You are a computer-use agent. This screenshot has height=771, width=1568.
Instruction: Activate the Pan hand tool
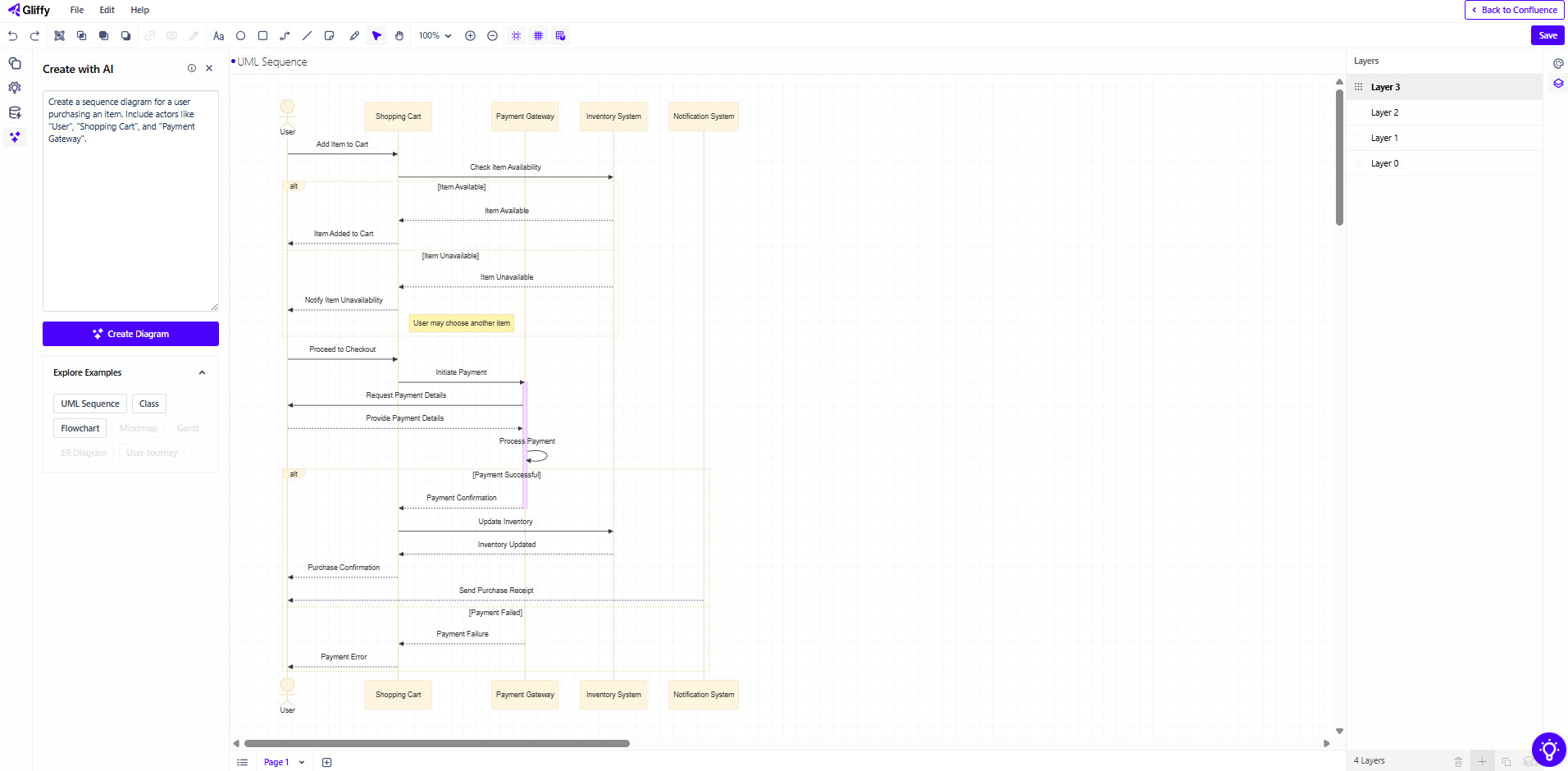399,35
